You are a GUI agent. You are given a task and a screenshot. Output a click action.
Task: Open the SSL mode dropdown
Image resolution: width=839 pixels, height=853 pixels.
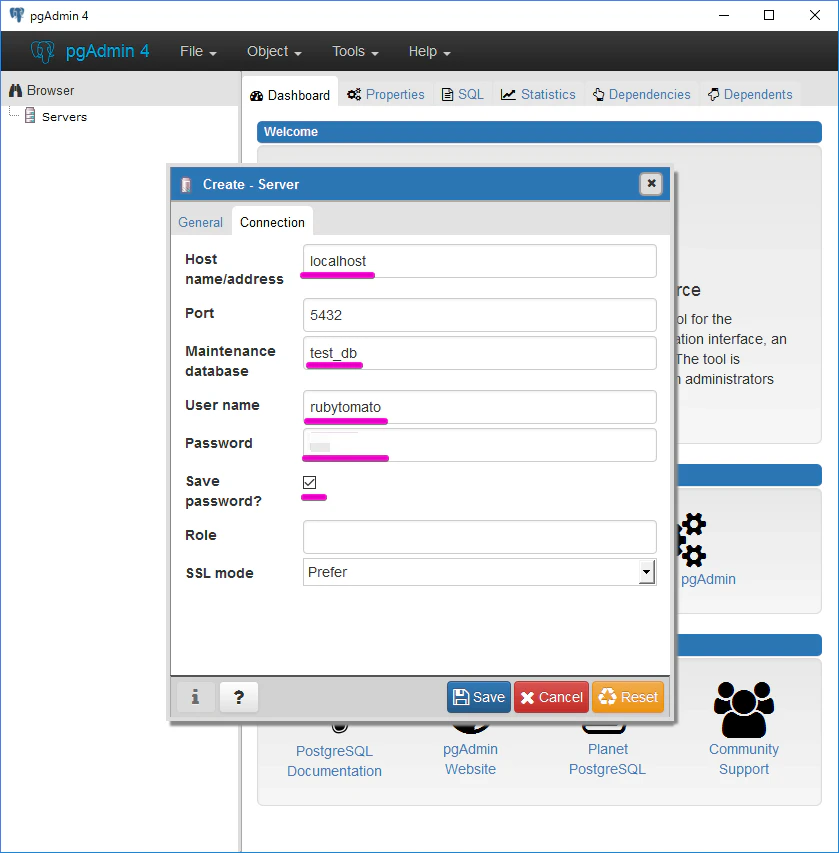point(479,572)
